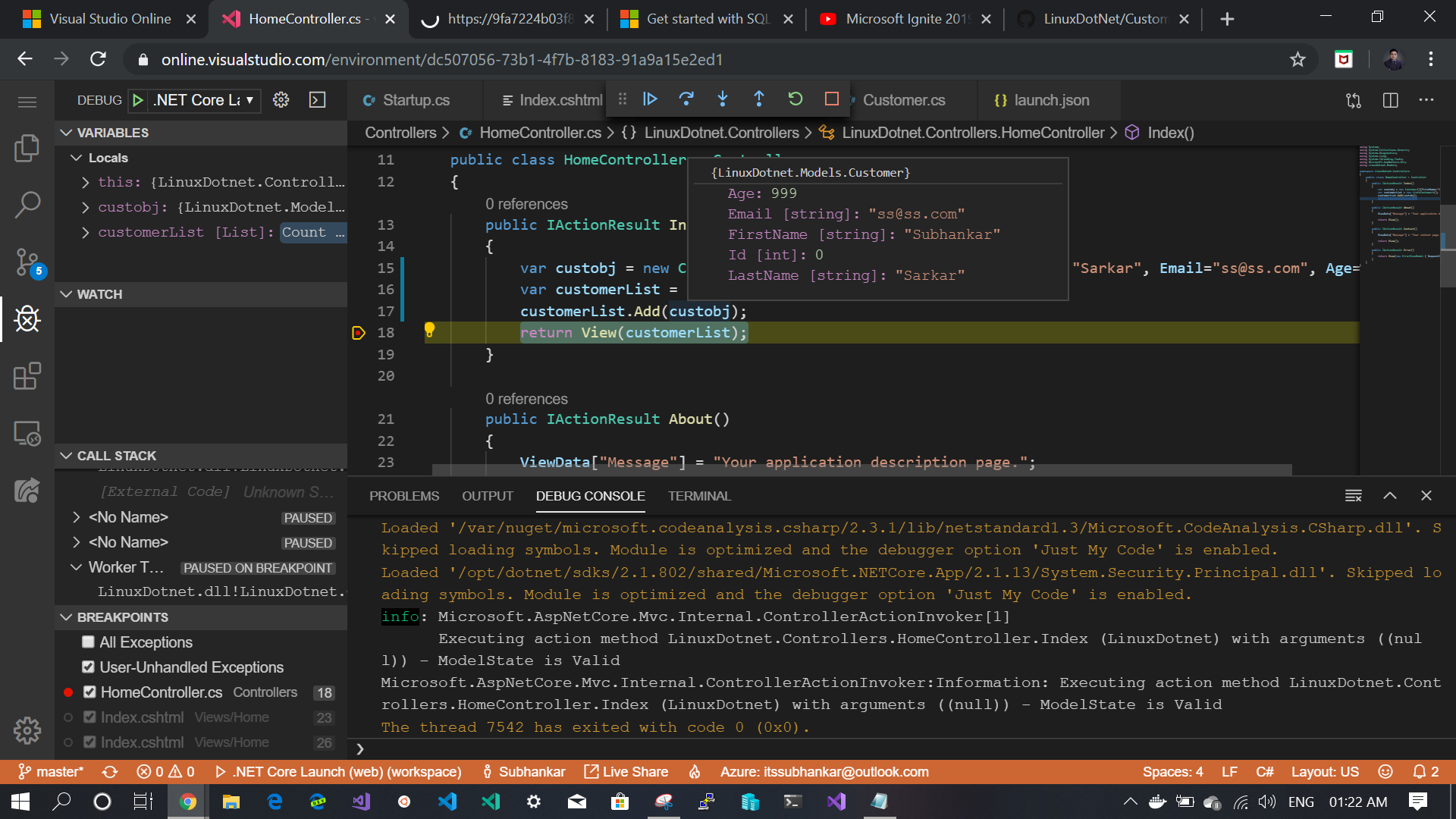This screenshot has width=1456, height=819.
Task: Click the Continue debug button
Action: pos(650,99)
